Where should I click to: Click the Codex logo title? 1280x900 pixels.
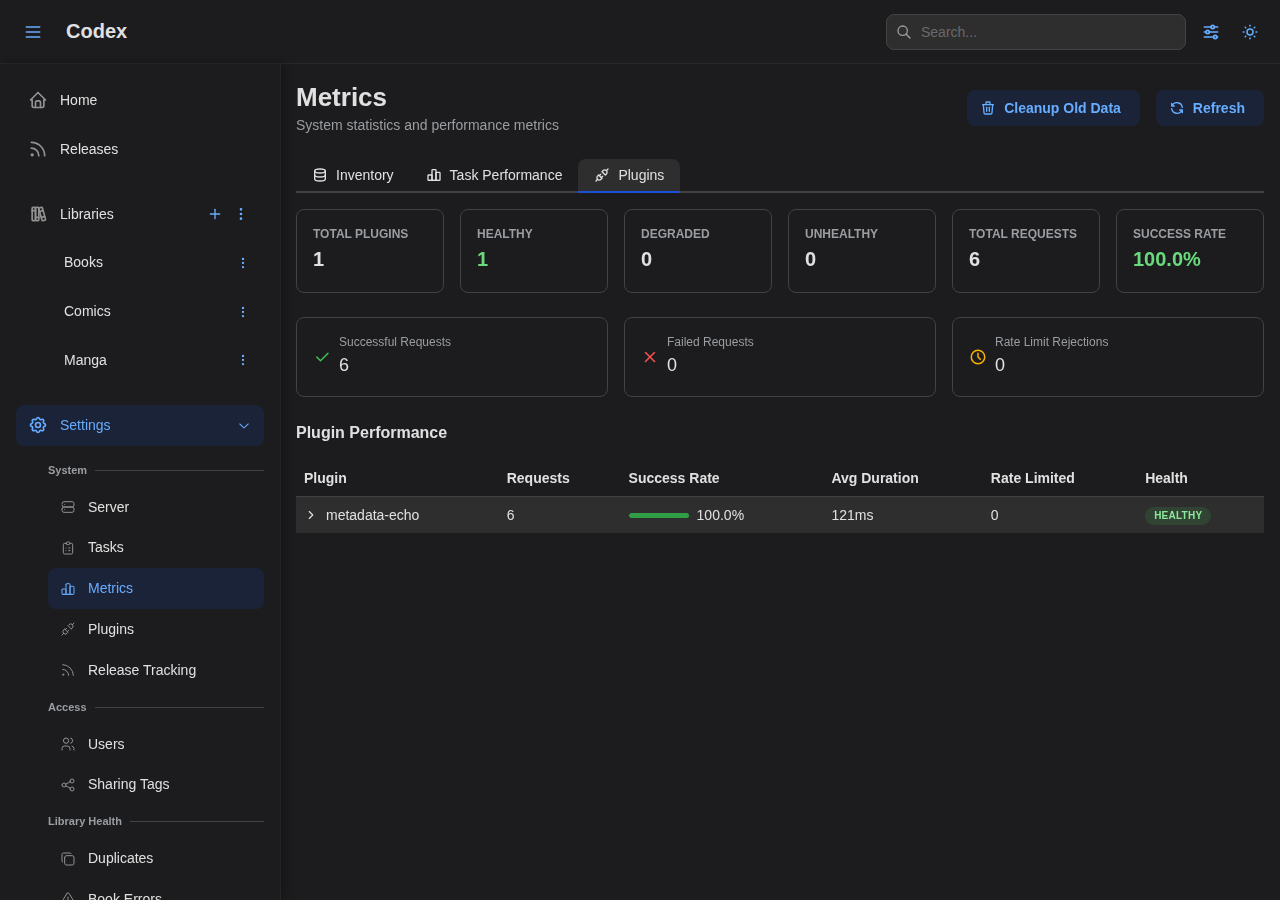pos(96,31)
